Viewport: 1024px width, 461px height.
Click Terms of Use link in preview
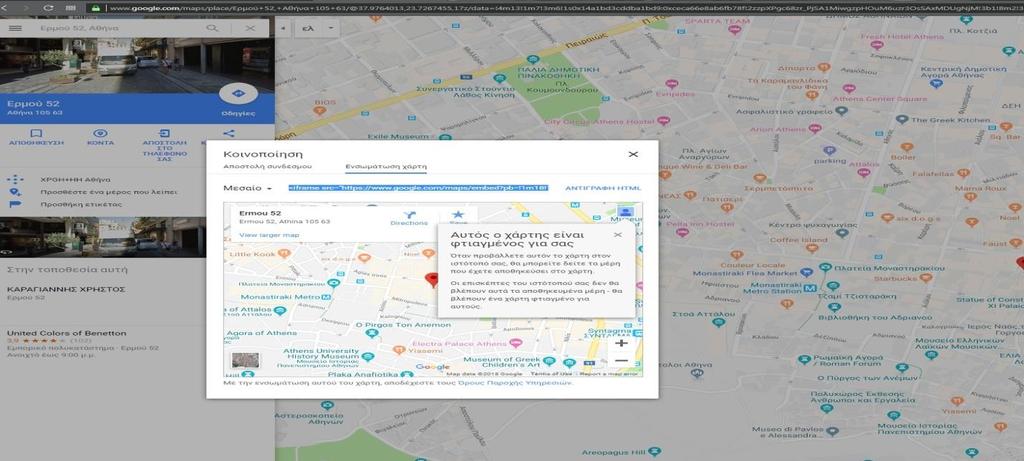(551, 374)
